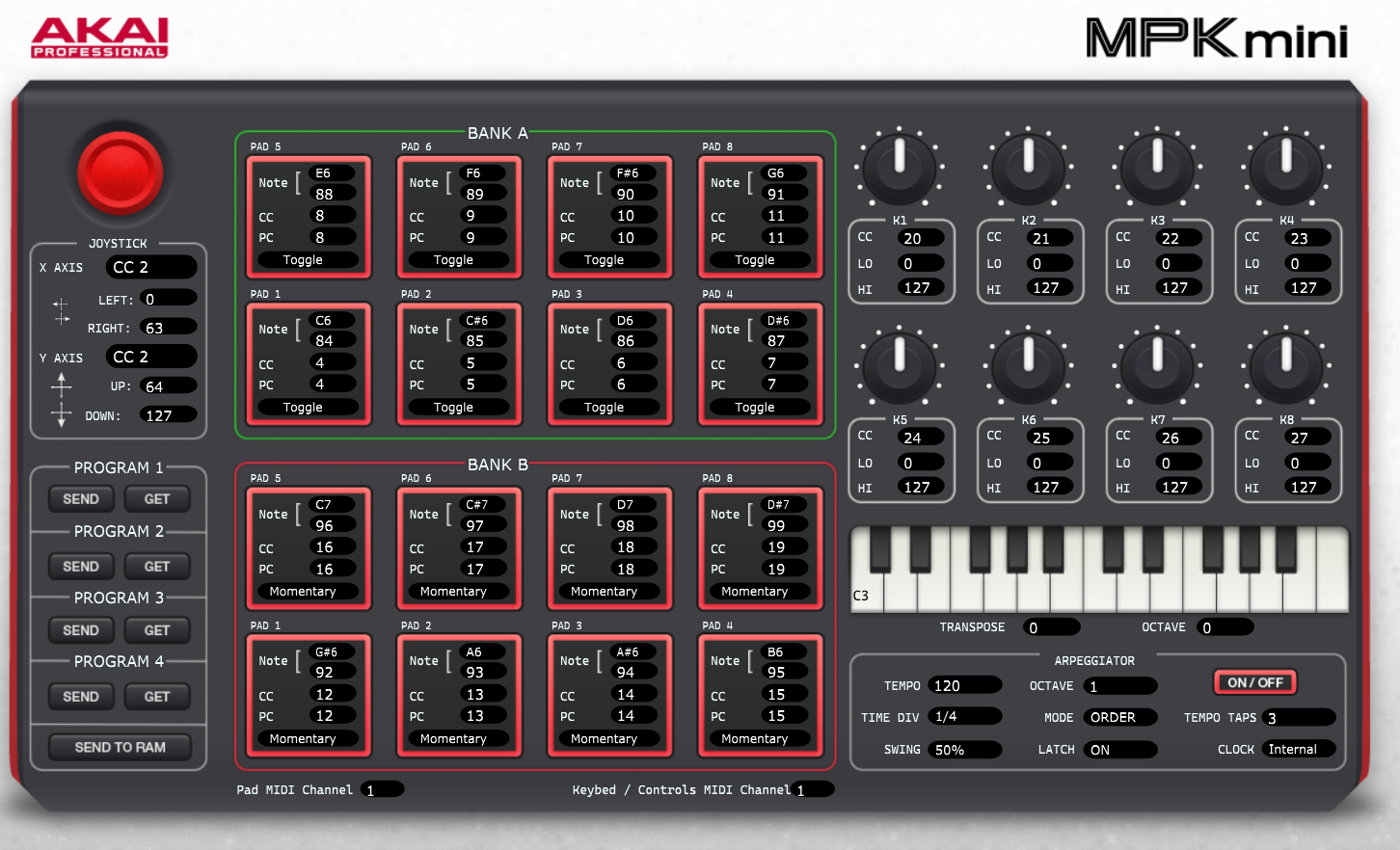Viewport: 1400px width, 850px height.
Task: Click Bank A Pad 3 CC value 6
Action: pos(633,363)
